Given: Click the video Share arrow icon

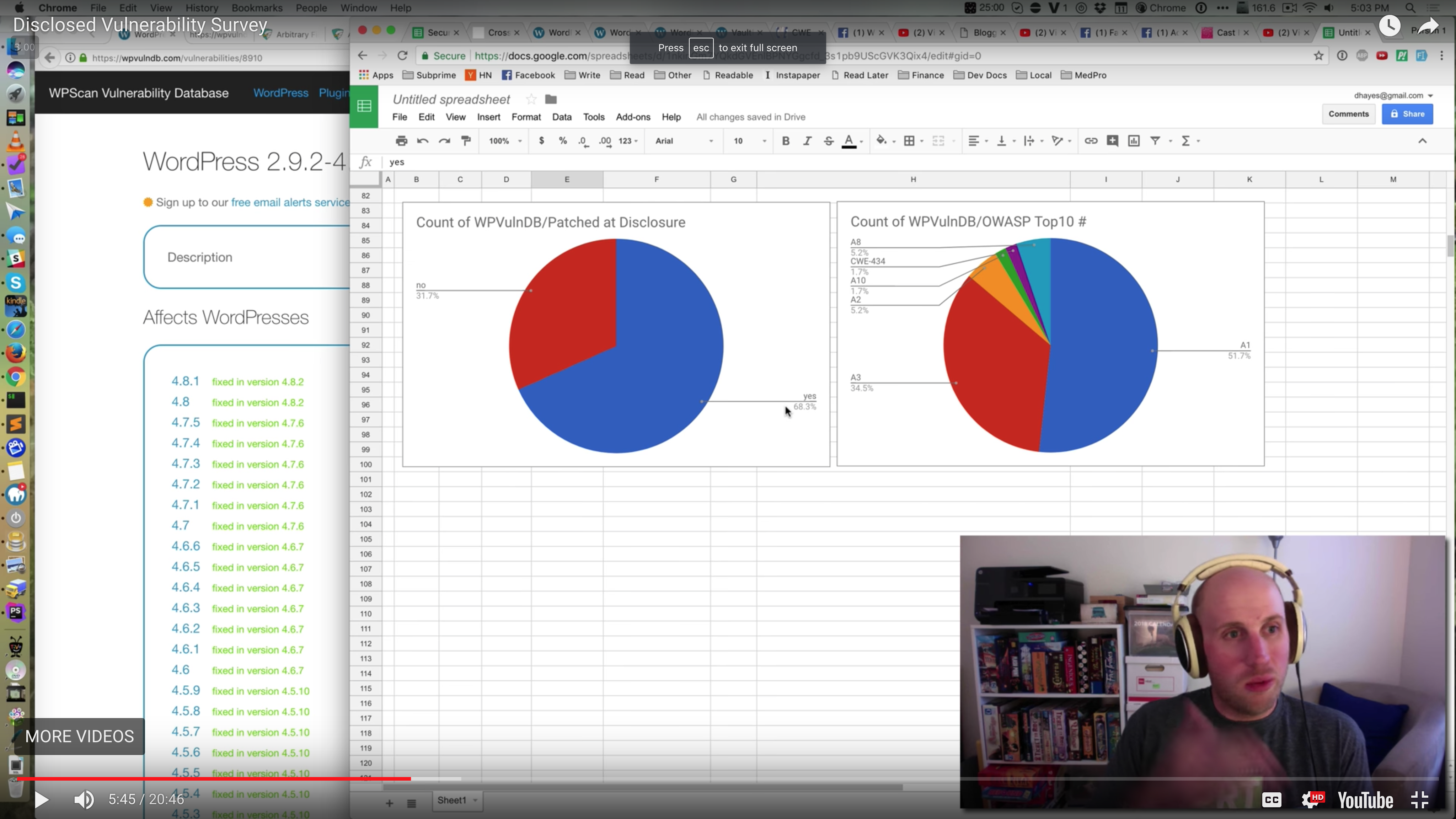Looking at the screenshot, I should (1428, 26).
